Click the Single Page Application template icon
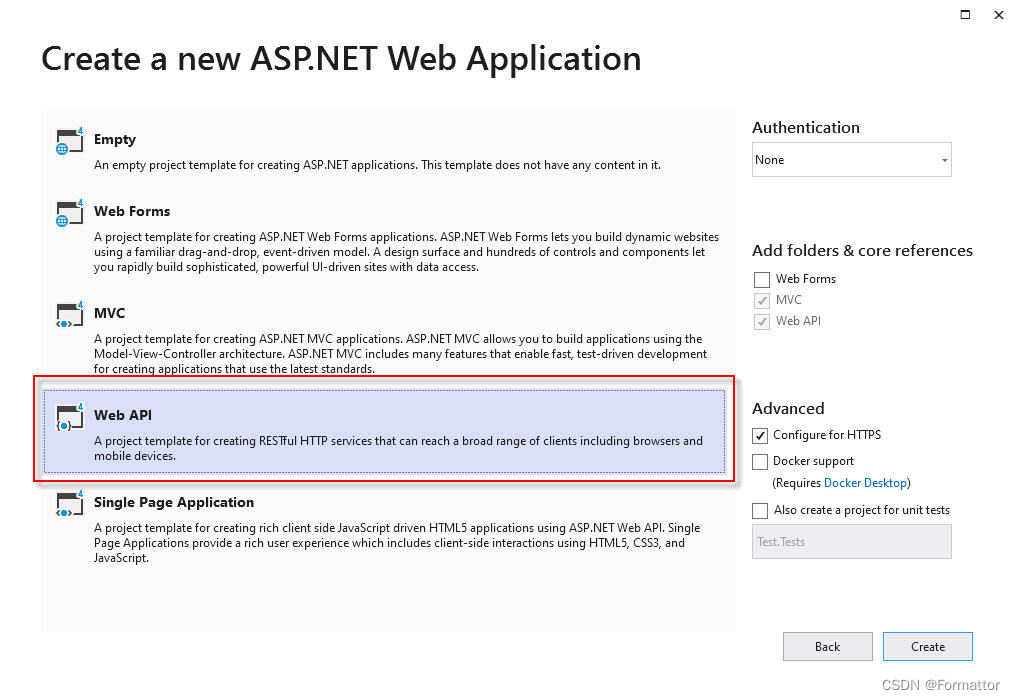1015x700 pixels. click(69, 504)
